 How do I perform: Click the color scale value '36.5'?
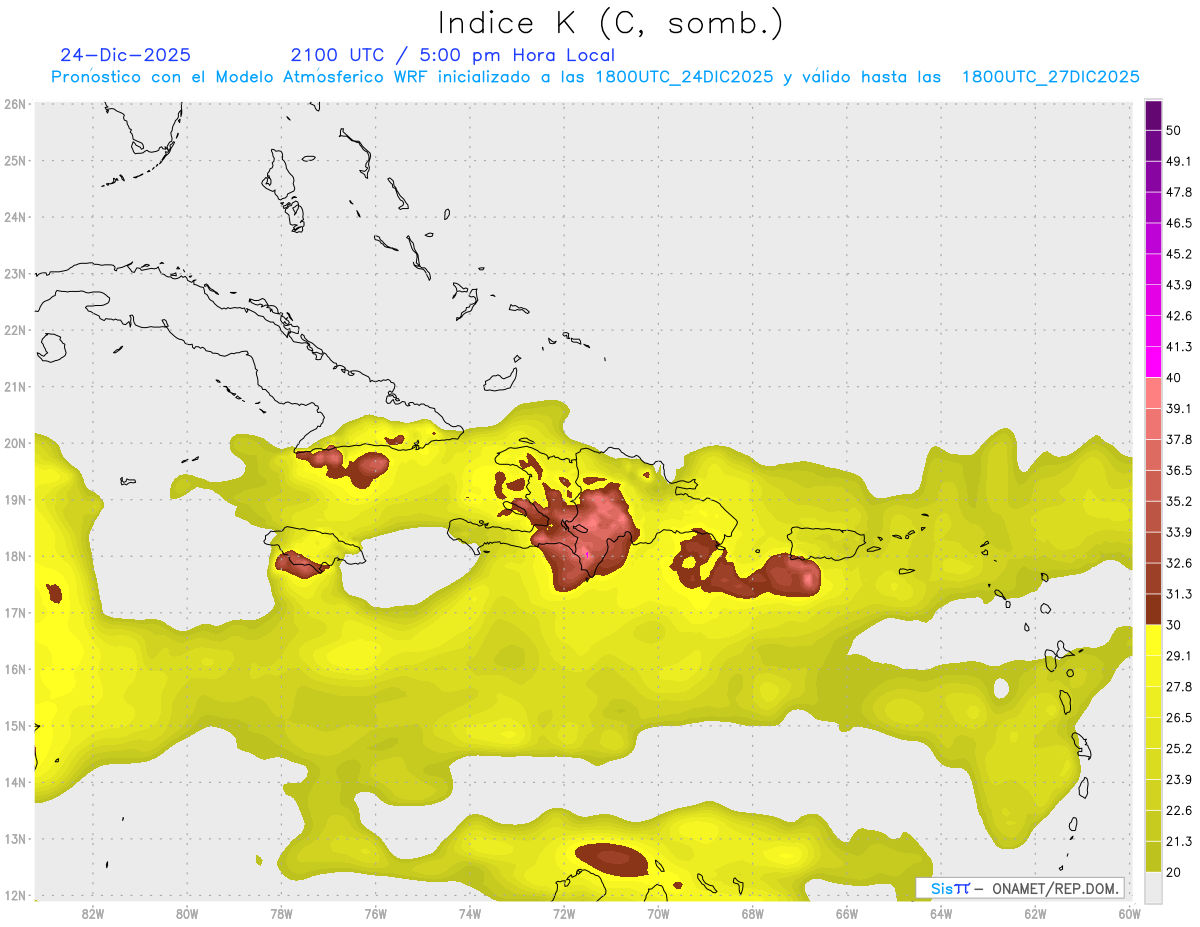(x=1179, y=470)
